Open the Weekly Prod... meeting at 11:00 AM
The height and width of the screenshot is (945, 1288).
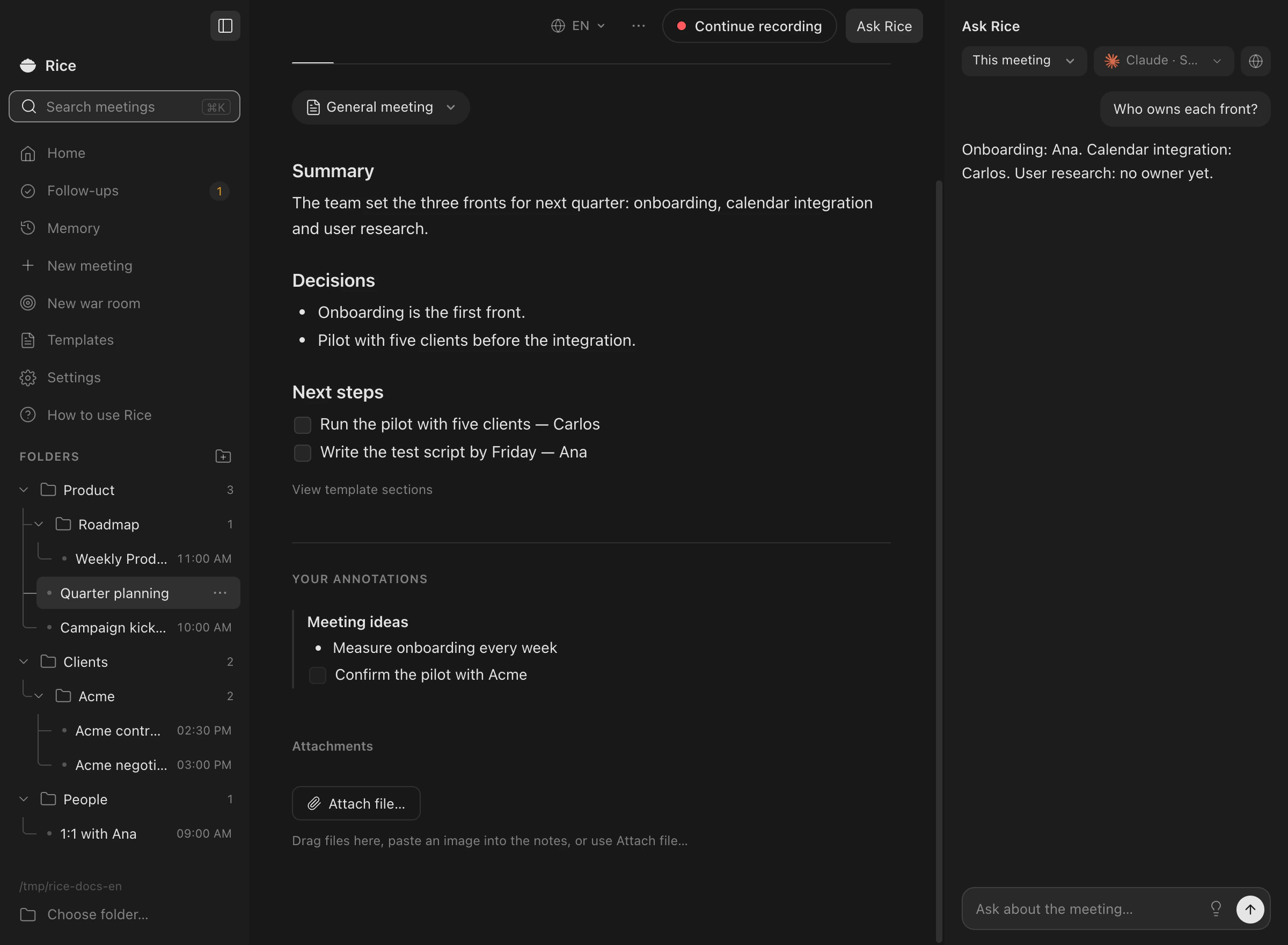(146, 558)
